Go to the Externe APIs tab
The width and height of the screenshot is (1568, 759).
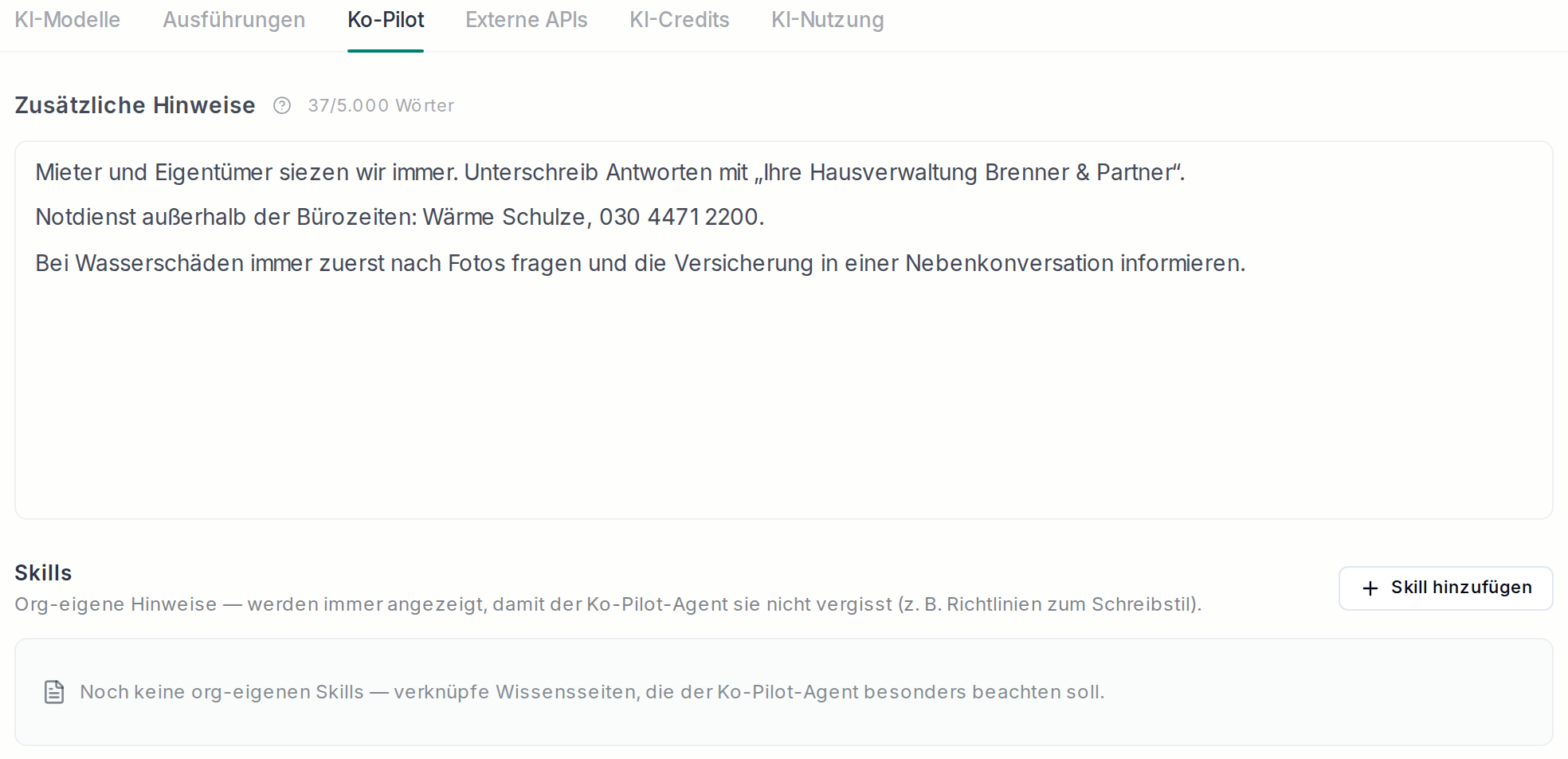tap(527, 20)
